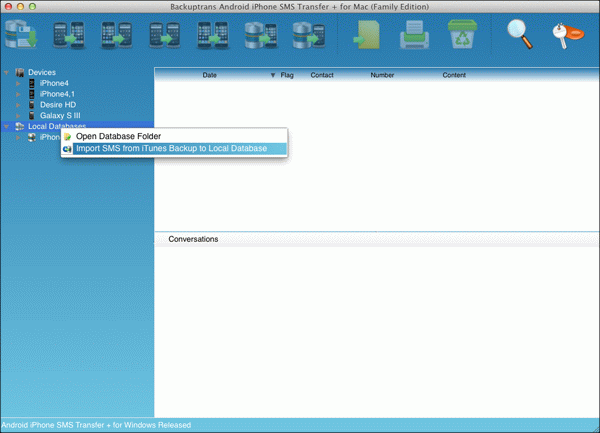600x433 pixels.
Task: Click the database-to-Android restore icon
Action: 309,35
